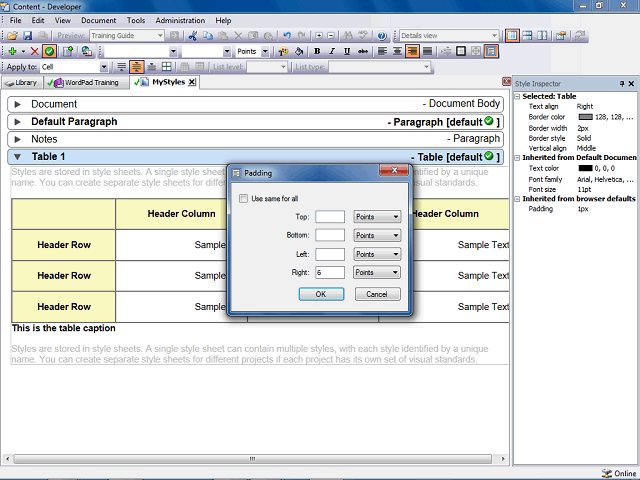Open the Preview Training Guide dropdown

coord(160,36)
